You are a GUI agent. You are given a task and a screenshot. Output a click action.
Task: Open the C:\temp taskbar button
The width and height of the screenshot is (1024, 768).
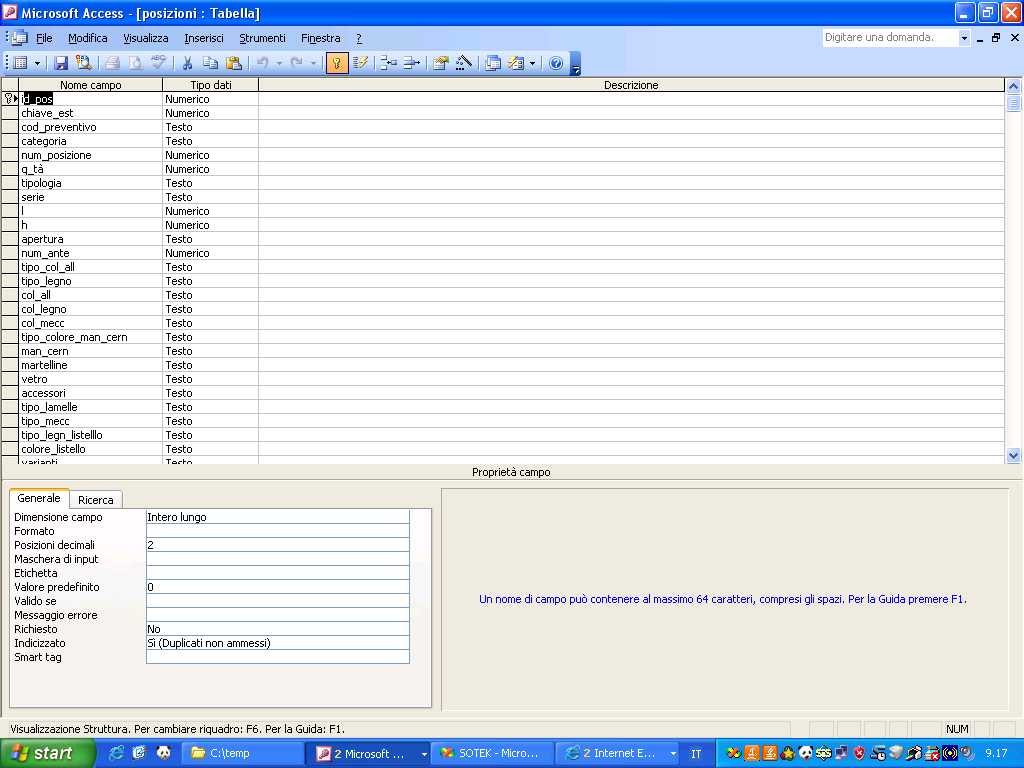[242, 753]
